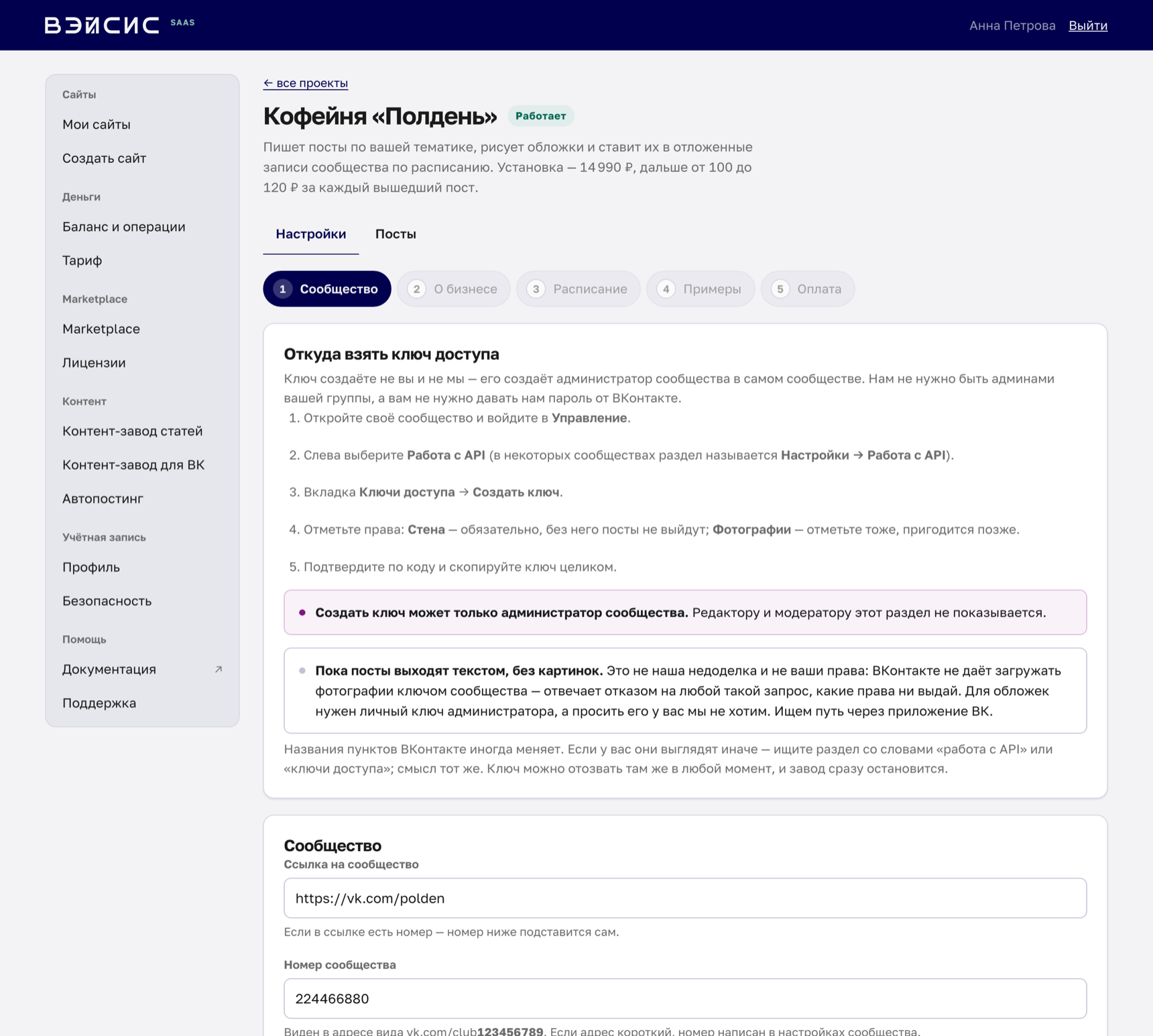Click the Работает status badge

point(541,116)
